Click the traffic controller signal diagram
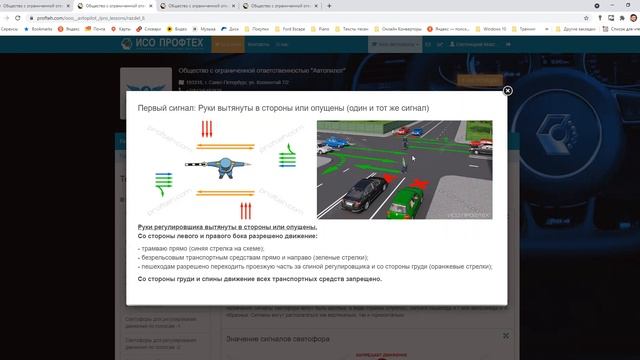The height and width of the screenshot is (360, 640). [x=226, y=169]
